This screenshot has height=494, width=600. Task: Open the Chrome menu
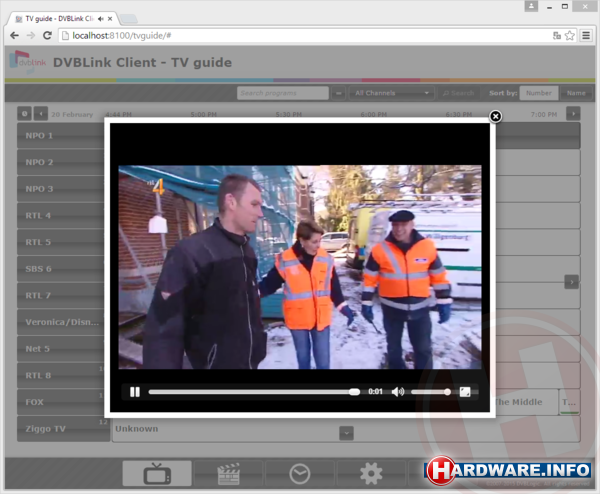586,36
